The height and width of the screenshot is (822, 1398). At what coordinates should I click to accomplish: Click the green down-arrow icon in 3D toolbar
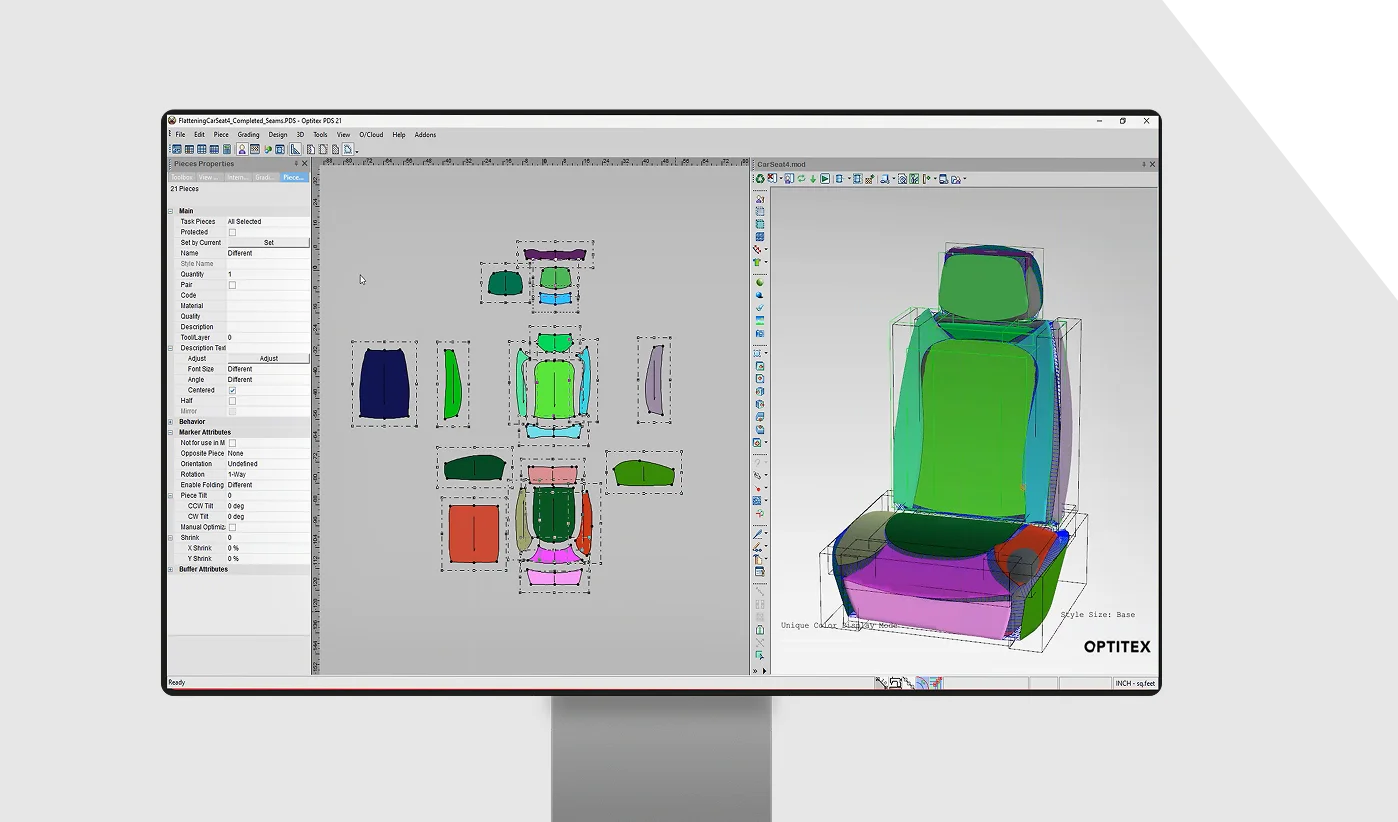click(813, 179)
